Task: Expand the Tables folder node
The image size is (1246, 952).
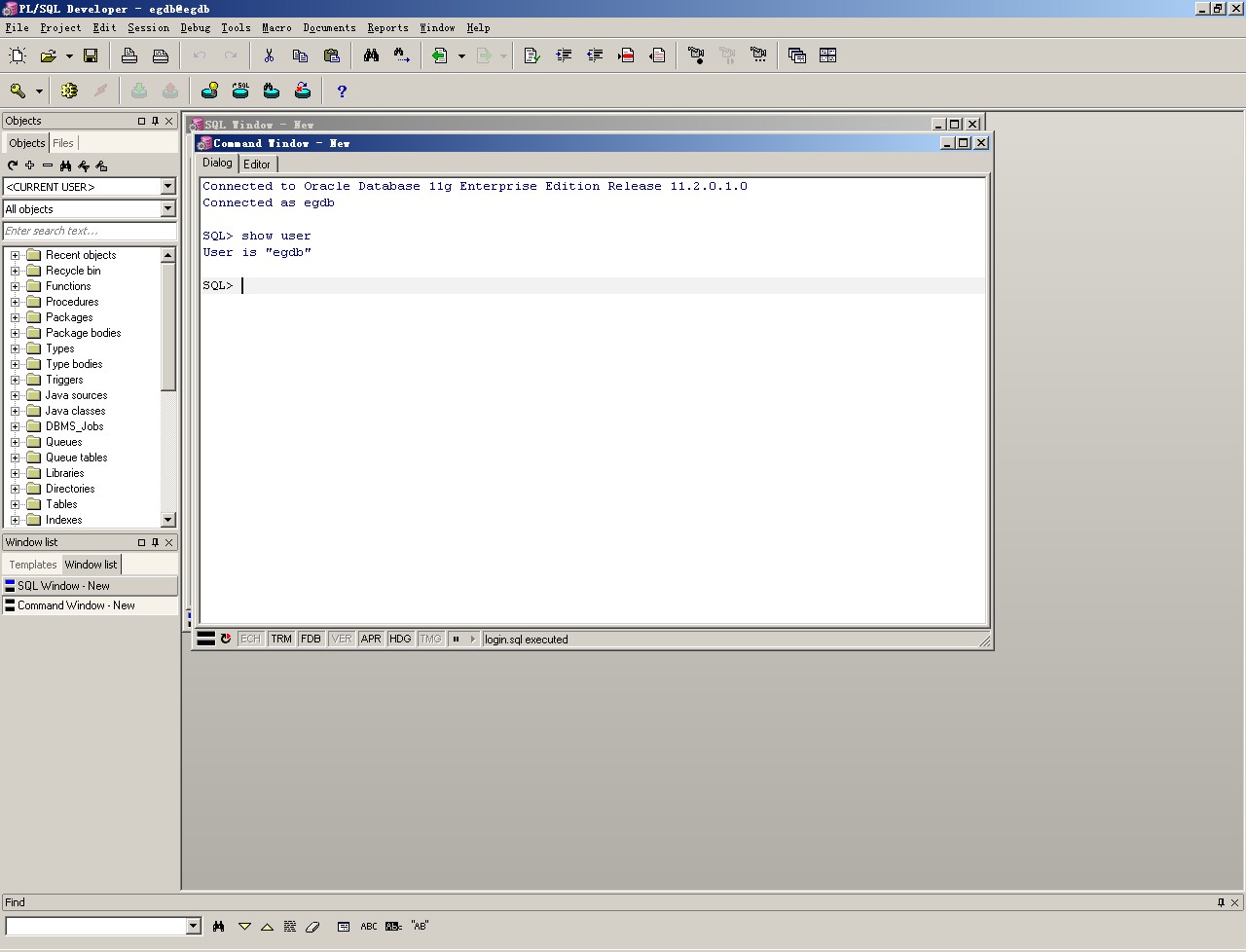Action: pyautogui.click(x=15, y=504)
